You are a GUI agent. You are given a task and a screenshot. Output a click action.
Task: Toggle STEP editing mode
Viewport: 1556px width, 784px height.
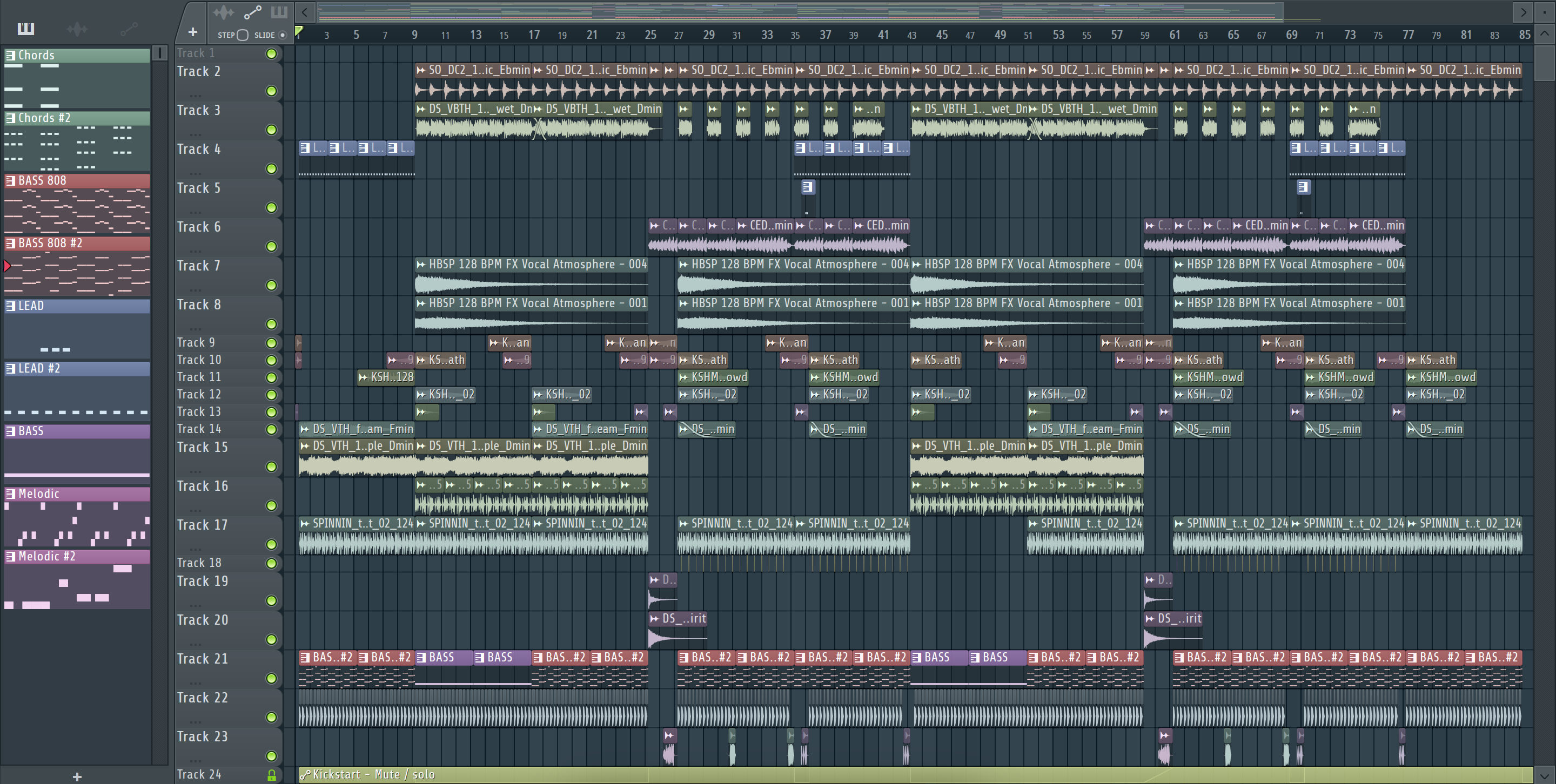(x=242, y=35)
